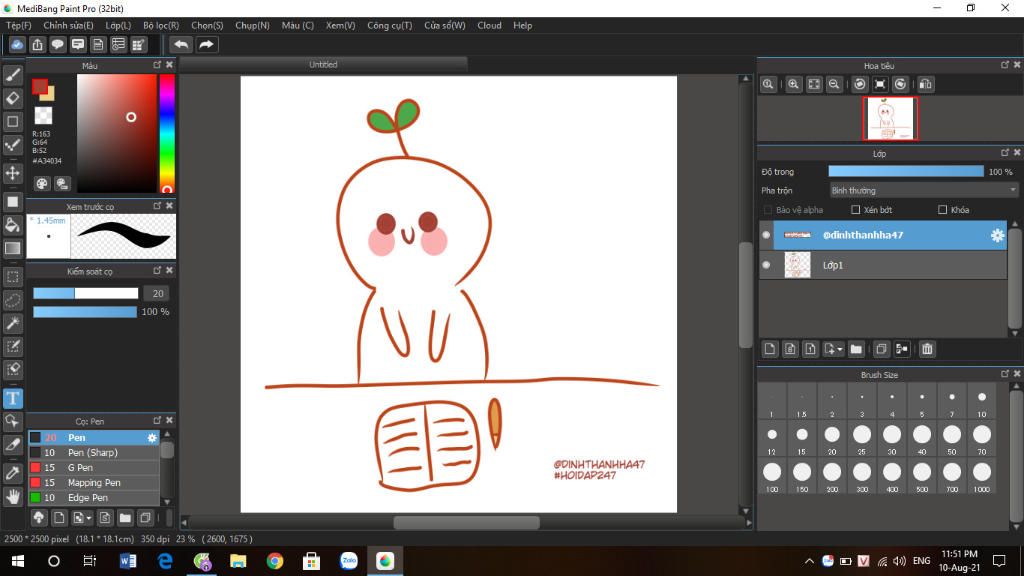Delete layer using the trash icon
This screenshot has width=1024, height=576.
[927, 349]
